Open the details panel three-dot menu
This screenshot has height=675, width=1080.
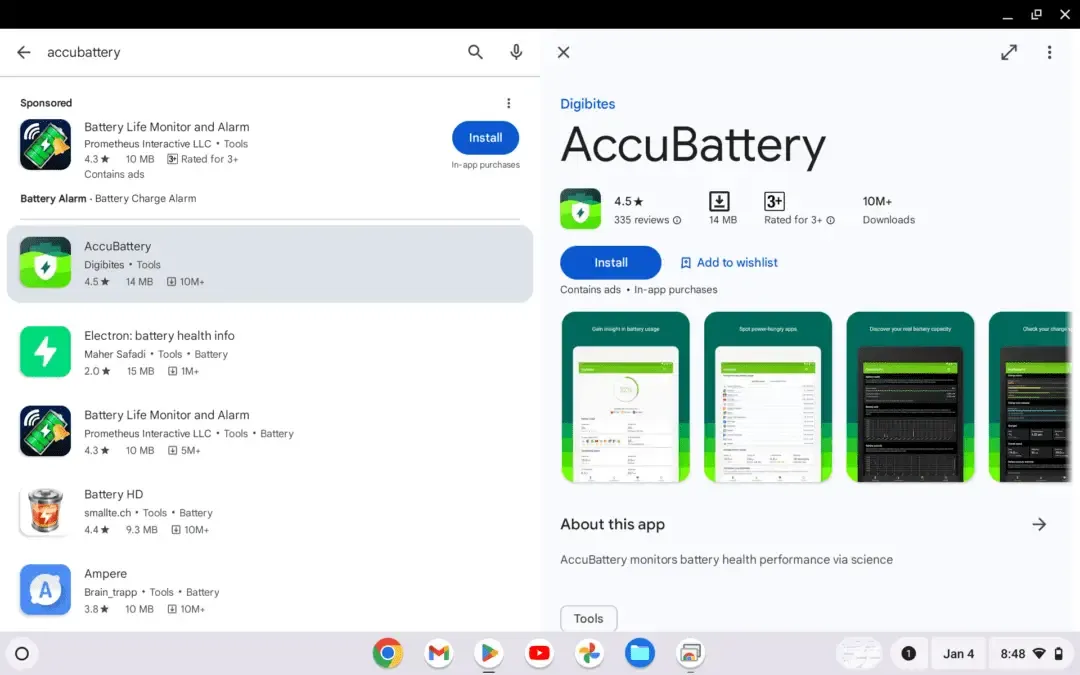(1050, 52)
